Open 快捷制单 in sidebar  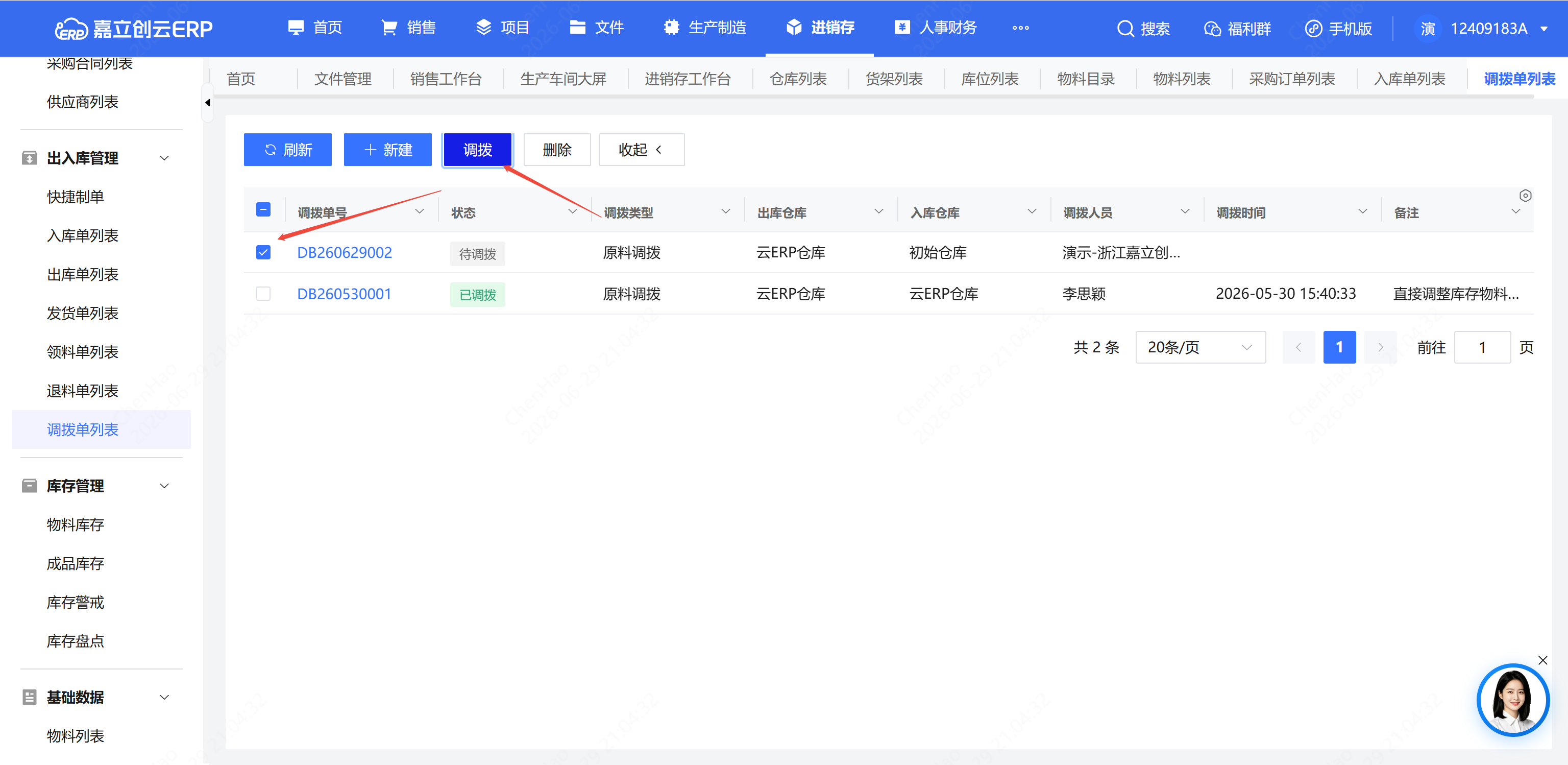click(76, 197)
